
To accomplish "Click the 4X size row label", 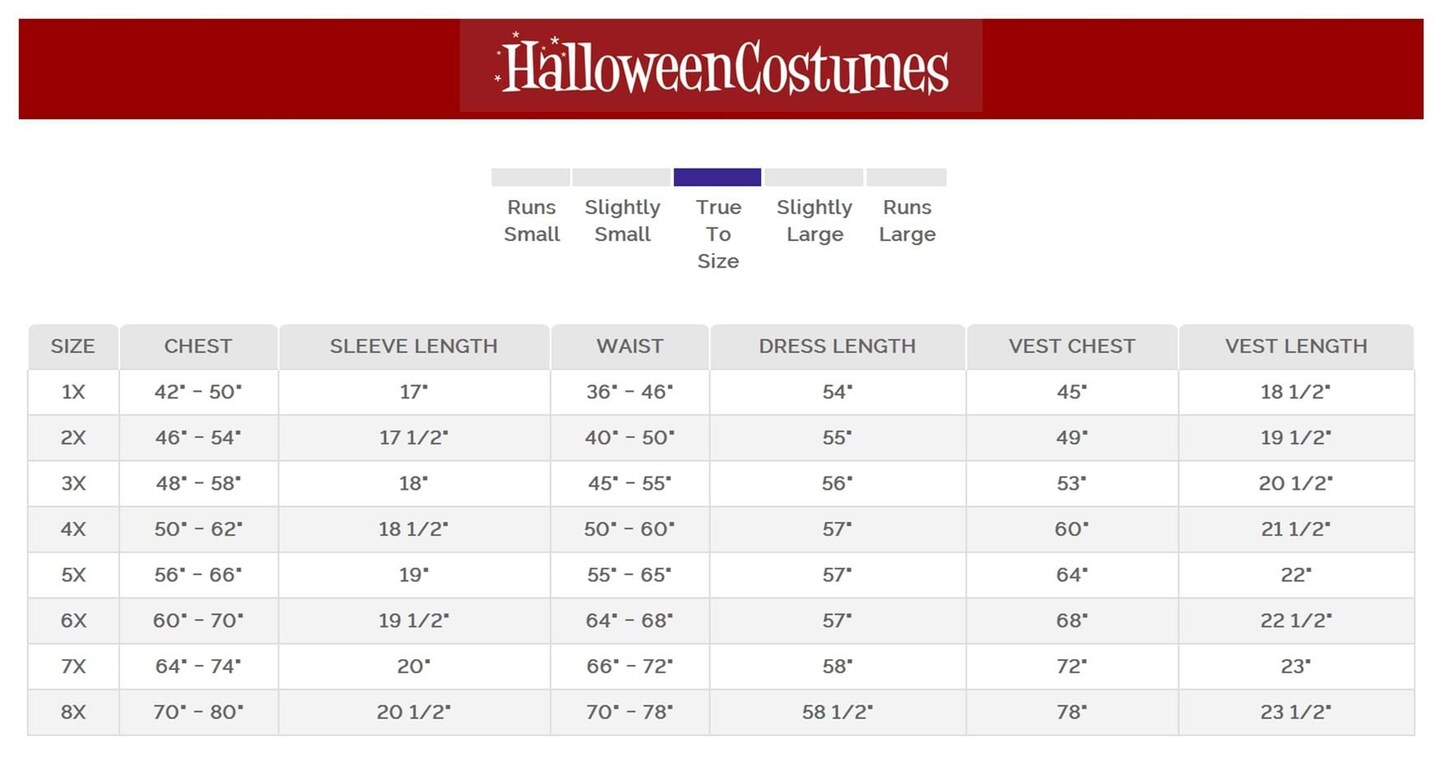I will [73, 529].
